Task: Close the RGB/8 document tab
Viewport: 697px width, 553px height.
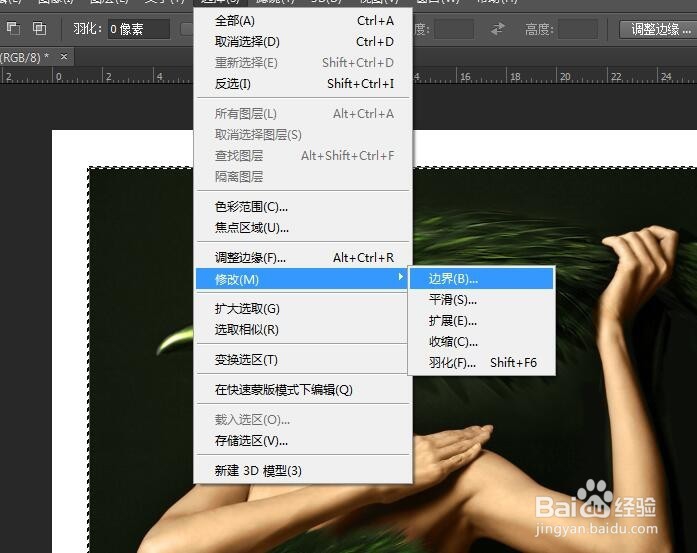Action: point(64,56)
